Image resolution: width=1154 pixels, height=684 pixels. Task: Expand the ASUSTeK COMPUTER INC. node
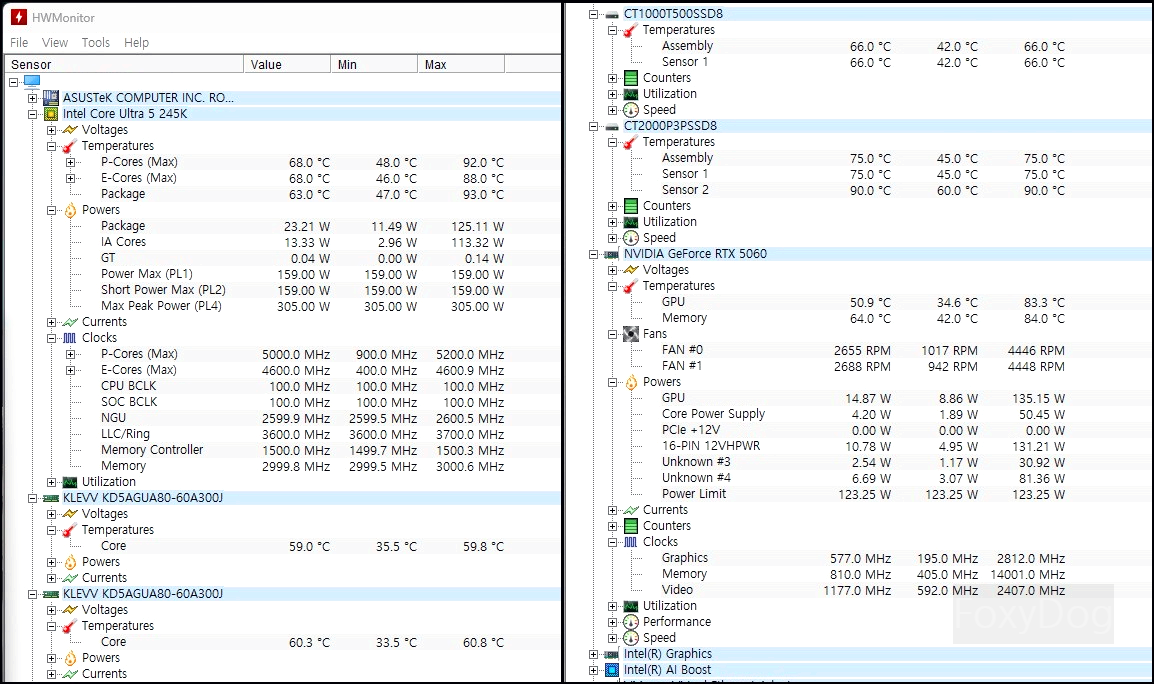point(32,98)
